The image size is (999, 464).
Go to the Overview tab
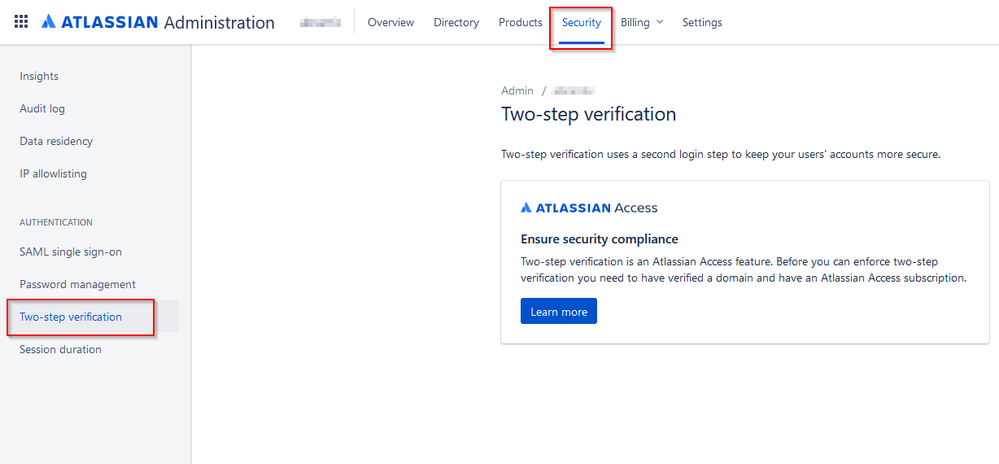(x=391, y=22)
